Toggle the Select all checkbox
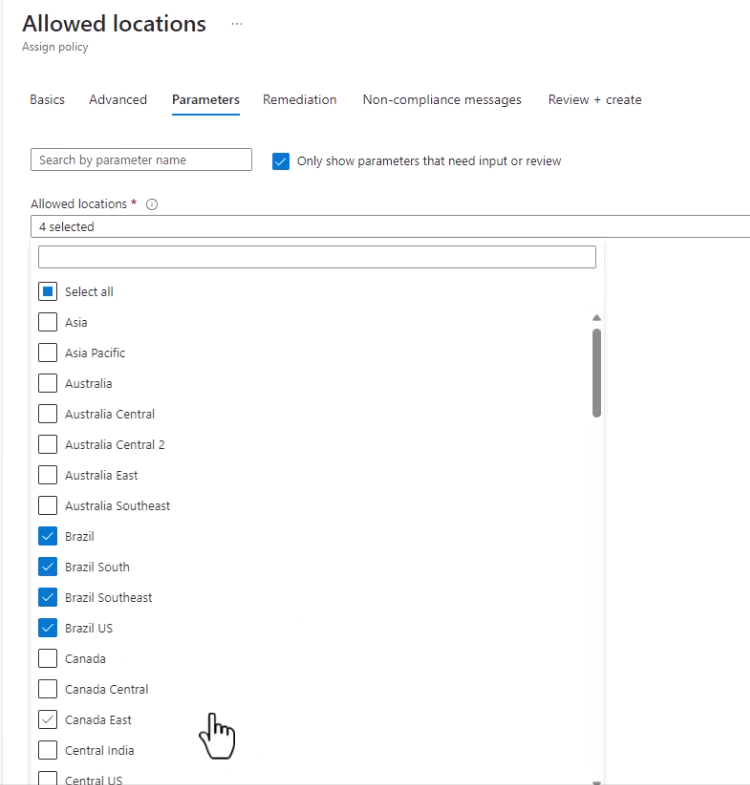The height and width of the screenshot is (785, 750). tap(48, 291)
